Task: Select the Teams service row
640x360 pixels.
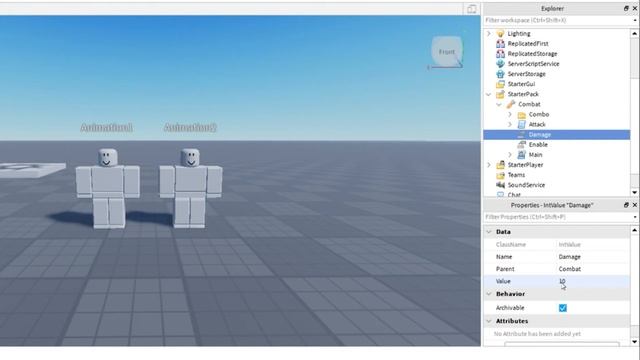Action: [557, 175]
